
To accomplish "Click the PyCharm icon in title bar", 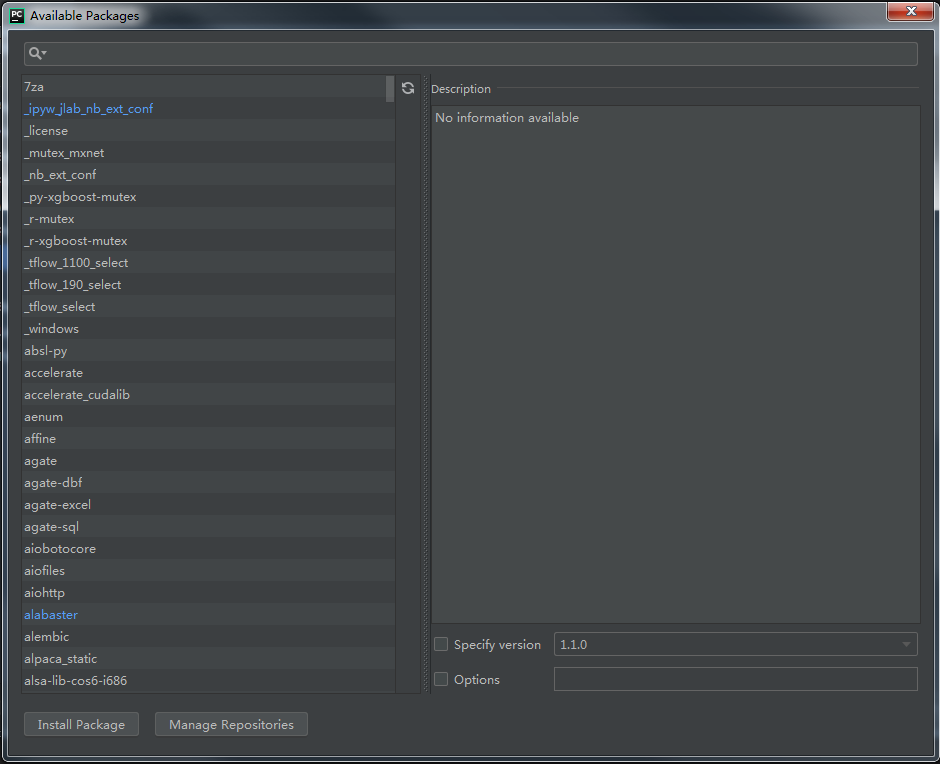I will pyautogui.click(x=17, y=16).
